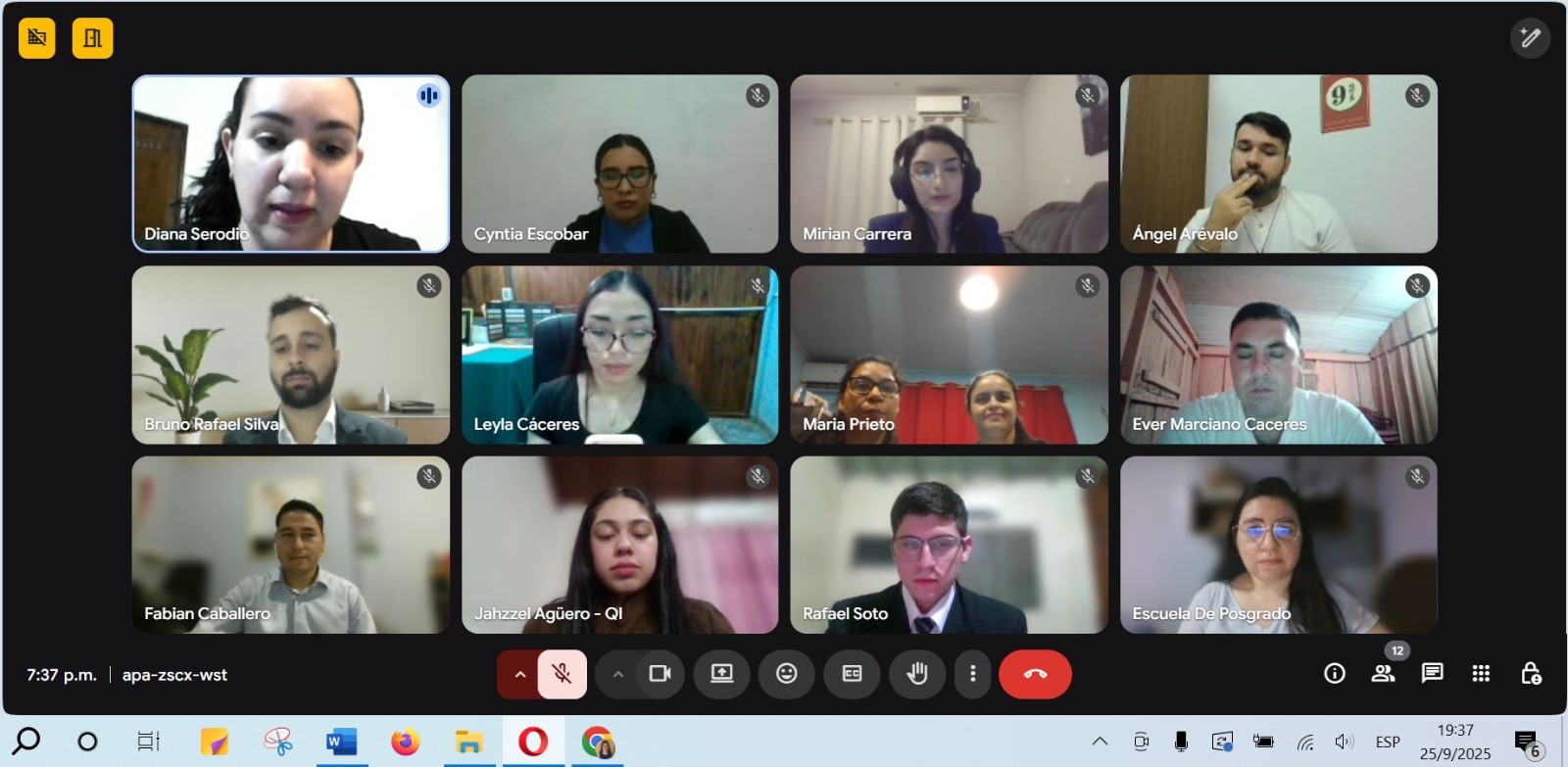Open the meeting chat panel
Screen dimensions: 1568x767
point(1432,673)
